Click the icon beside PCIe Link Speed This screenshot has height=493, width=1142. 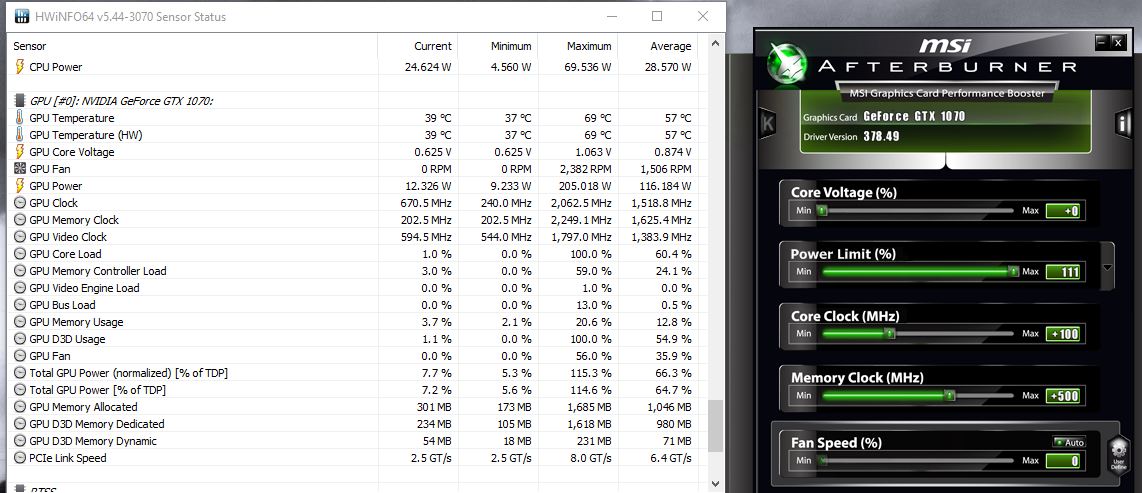pos(20,458)
